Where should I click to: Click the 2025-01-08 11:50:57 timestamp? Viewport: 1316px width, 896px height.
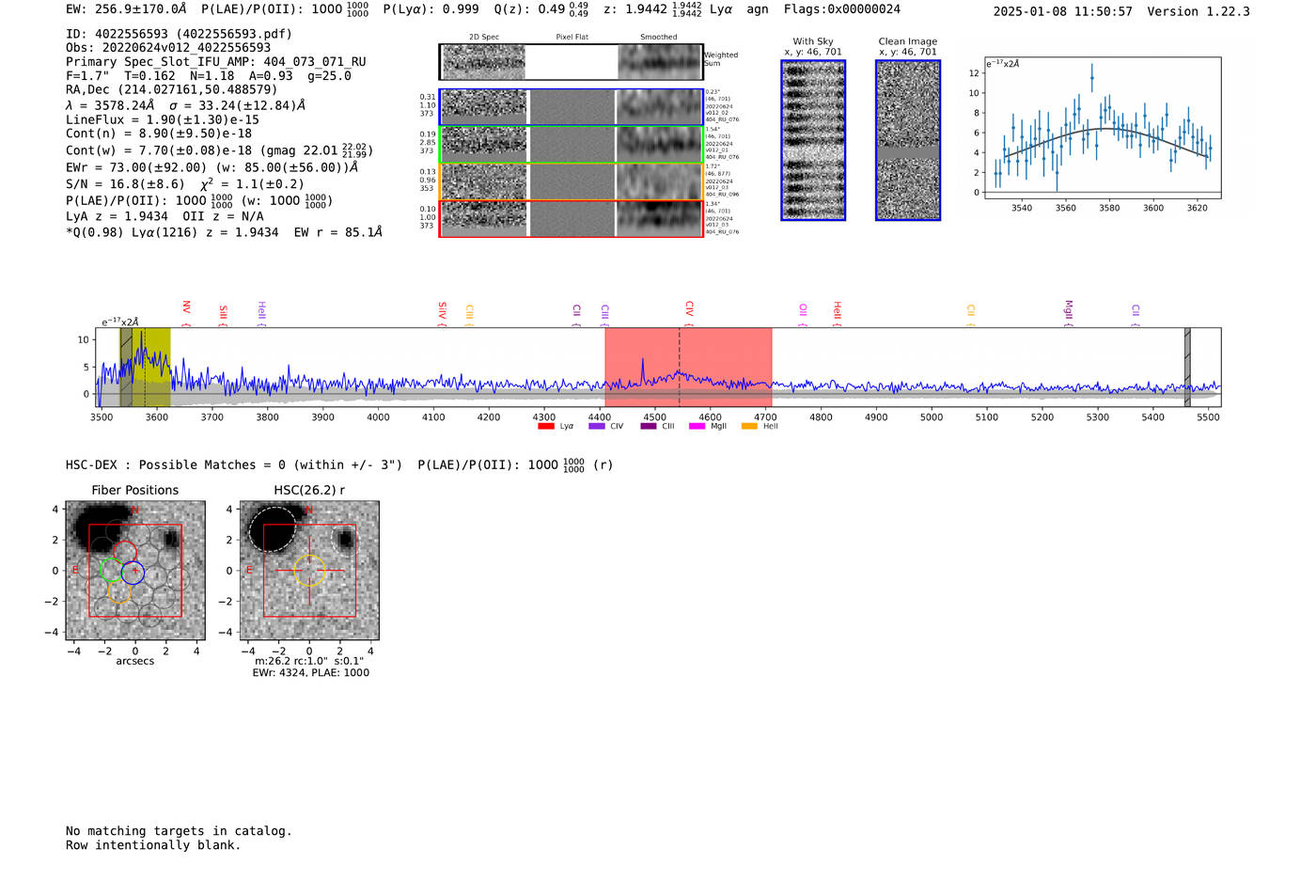(x=1063, y=11)
